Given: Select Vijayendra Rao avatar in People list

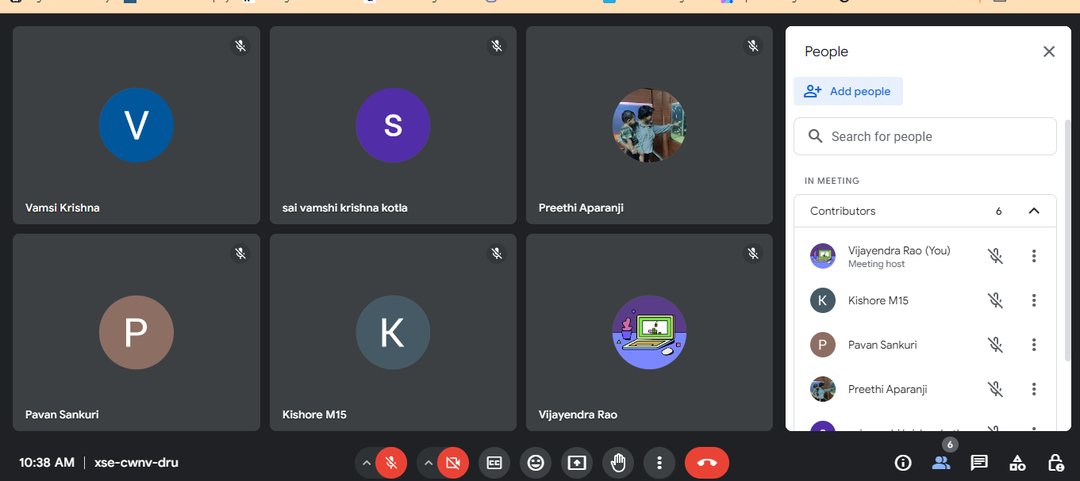Looking at the screenshot, I should pos(822,256).
